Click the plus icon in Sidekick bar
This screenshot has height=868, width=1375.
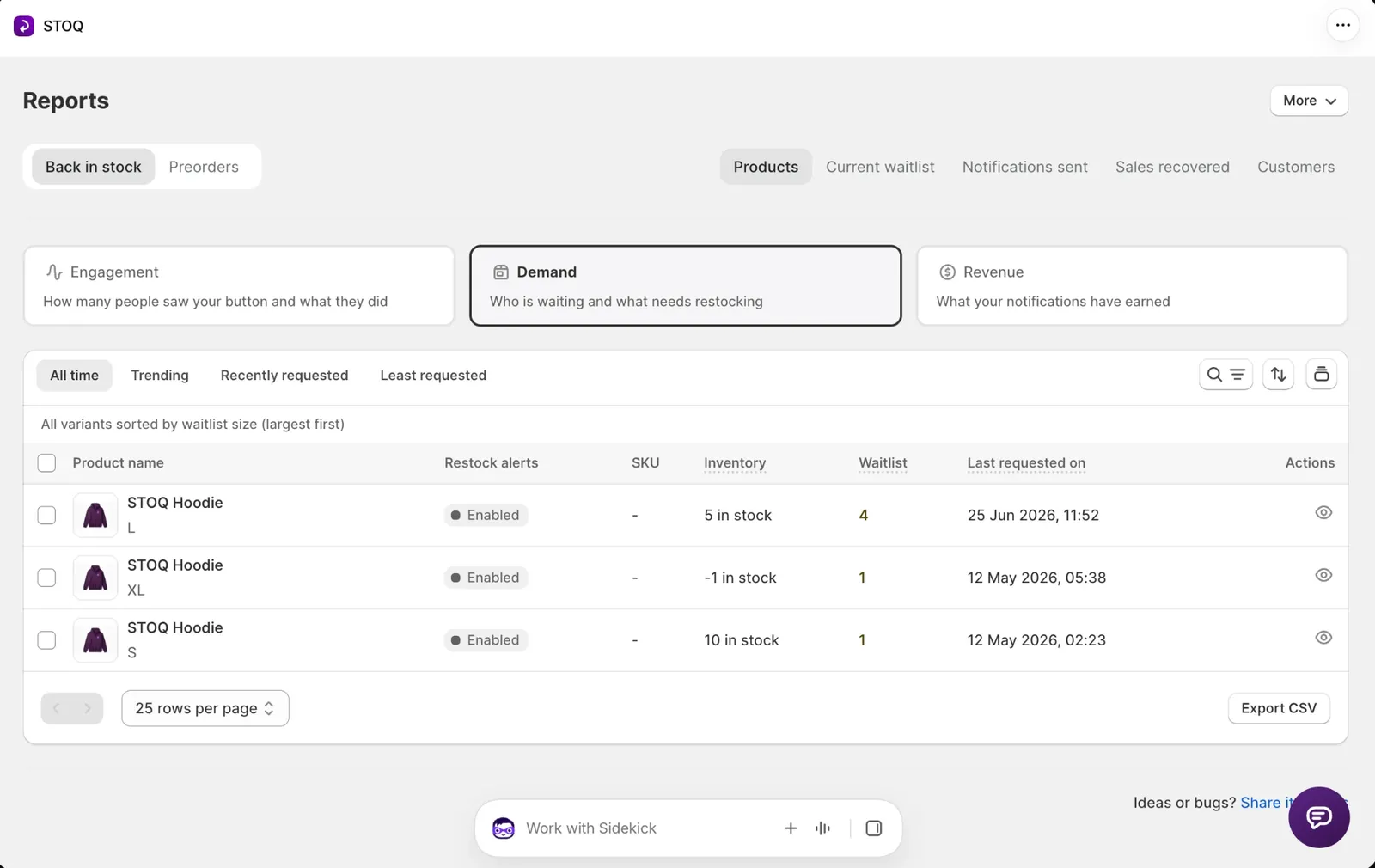(x=791, y=828)
